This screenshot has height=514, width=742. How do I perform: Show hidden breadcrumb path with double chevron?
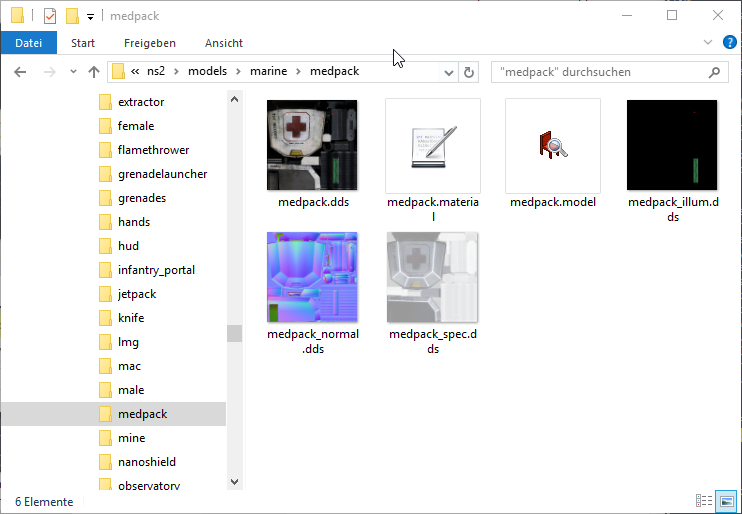(135, 71)
